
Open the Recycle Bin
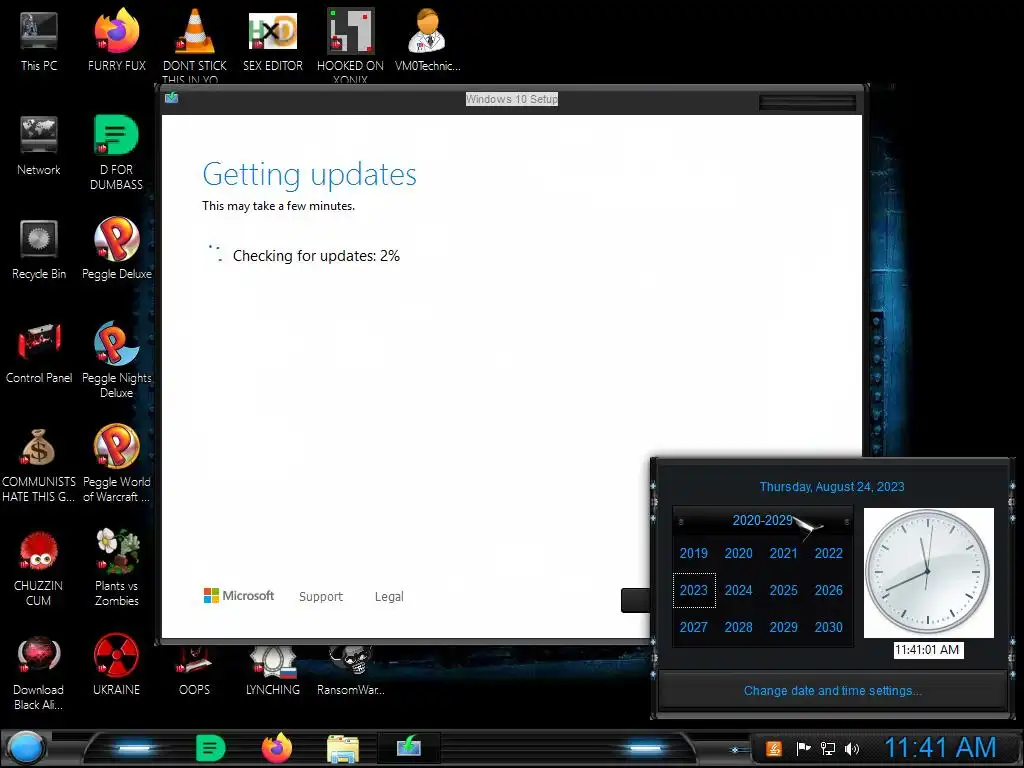point(39,249)
